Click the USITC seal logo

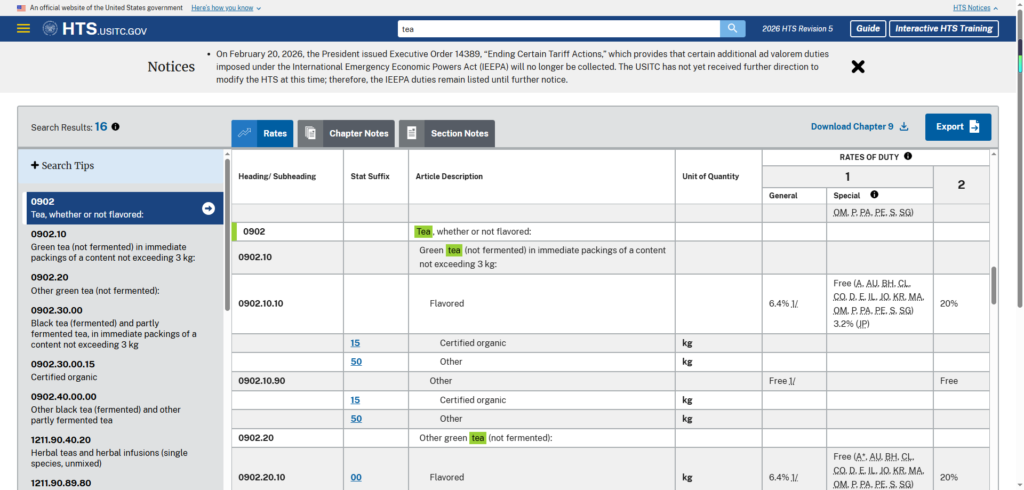click(x=50, y=29)
